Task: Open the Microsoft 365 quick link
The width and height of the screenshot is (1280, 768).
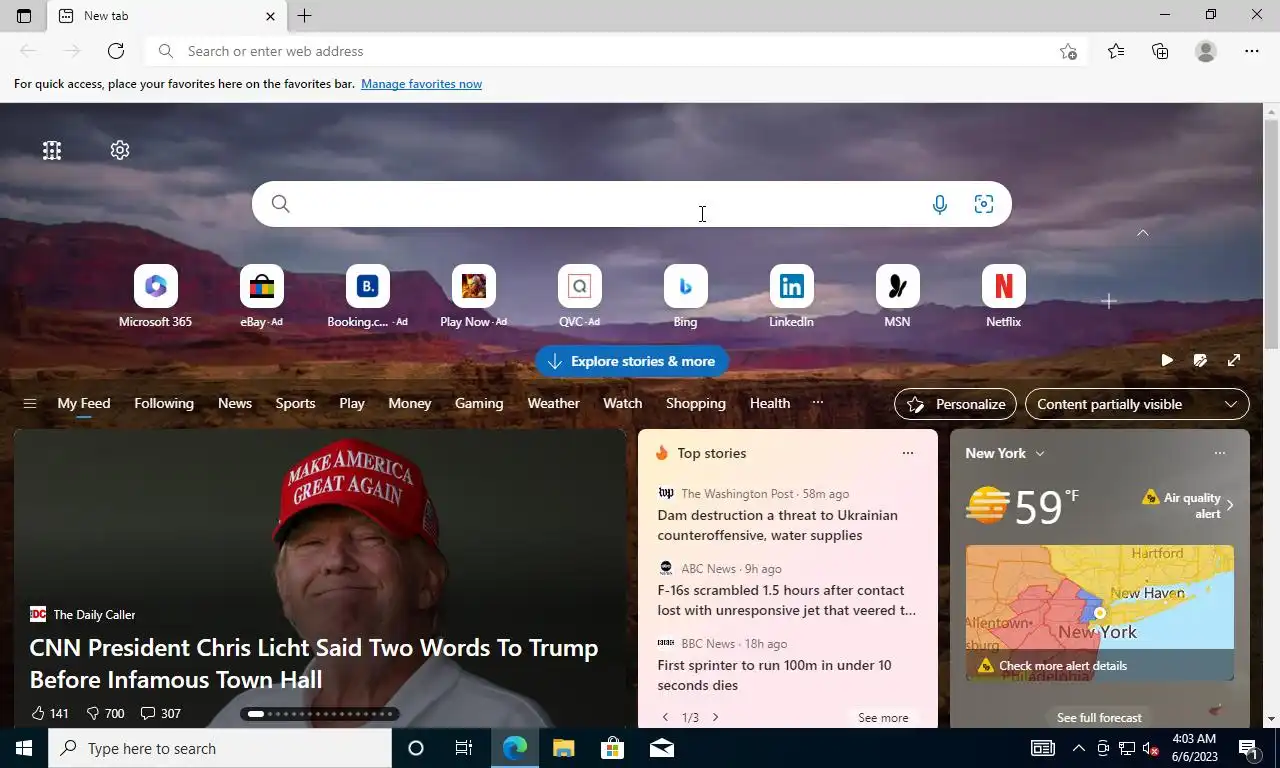Action: [x=155, y=296]
